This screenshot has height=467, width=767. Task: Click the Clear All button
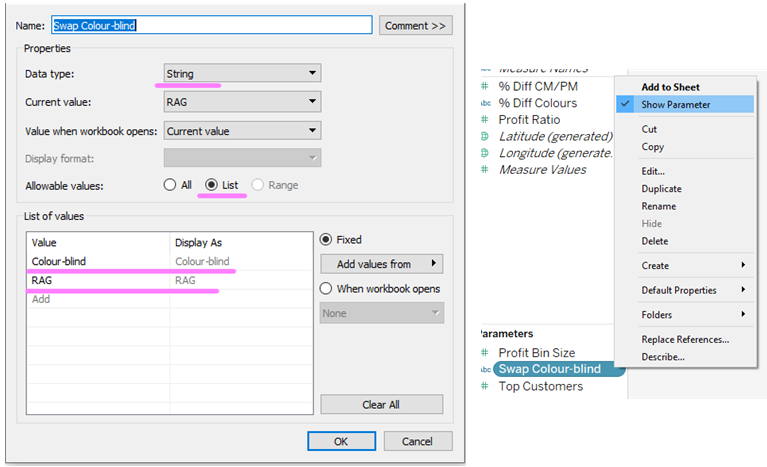coord(382,404)
